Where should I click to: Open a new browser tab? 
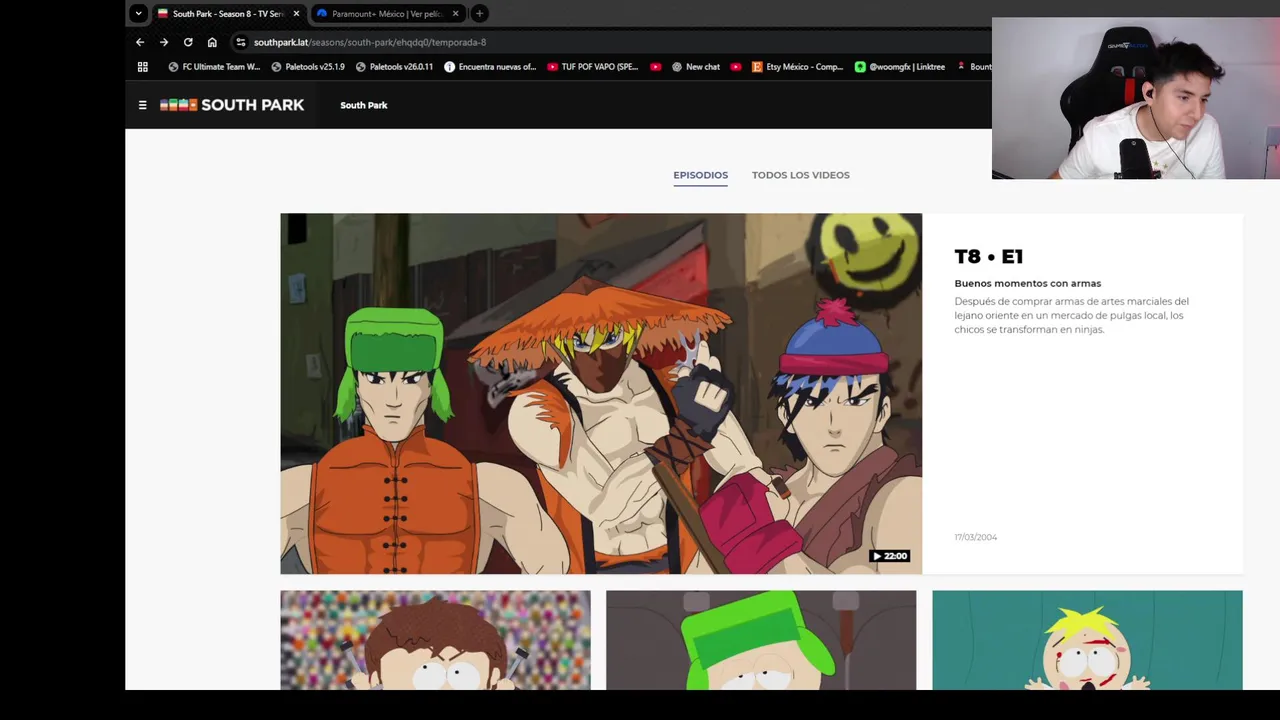click(480, 14)
